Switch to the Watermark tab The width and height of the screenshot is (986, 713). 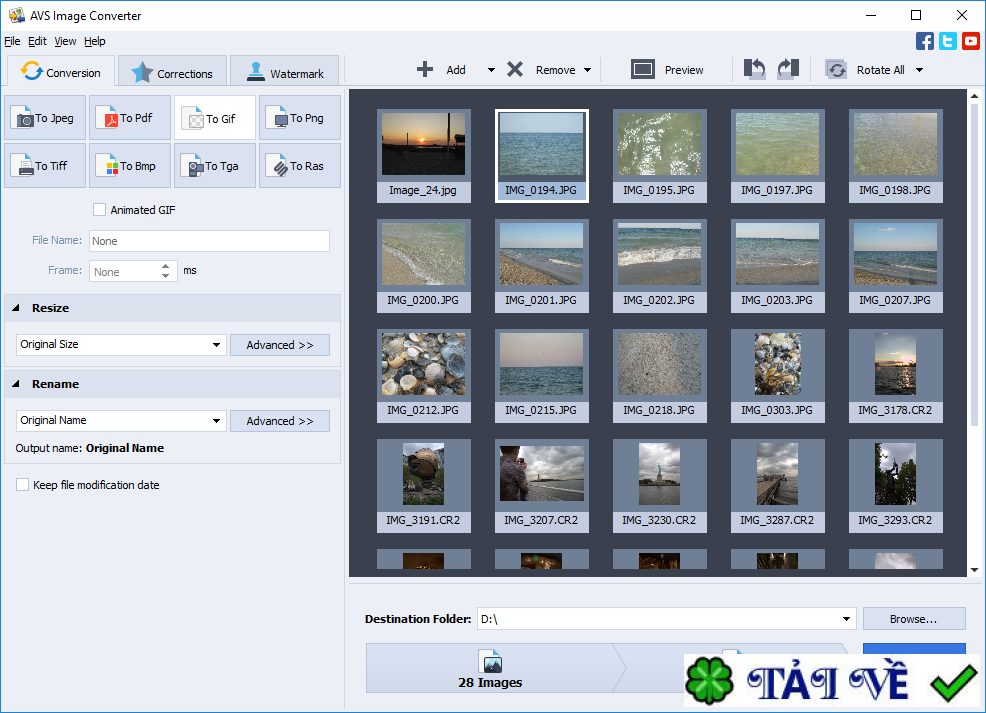click(x=284, y=70)
